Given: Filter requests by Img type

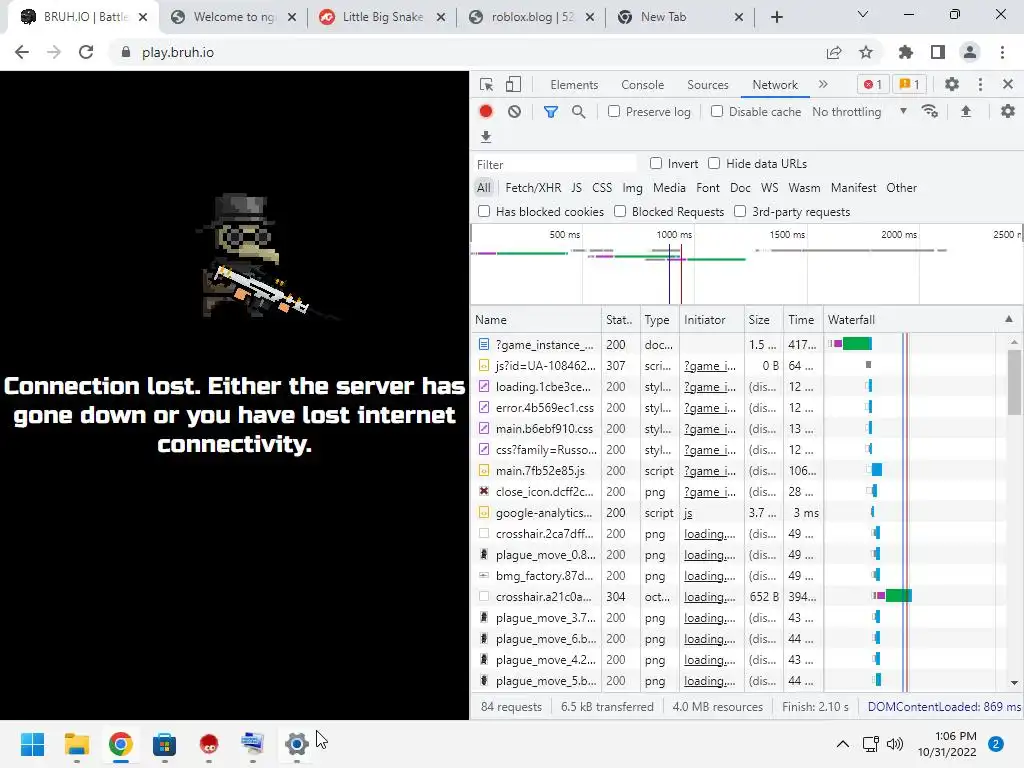Looking at the screenshot, I should 632,188.
